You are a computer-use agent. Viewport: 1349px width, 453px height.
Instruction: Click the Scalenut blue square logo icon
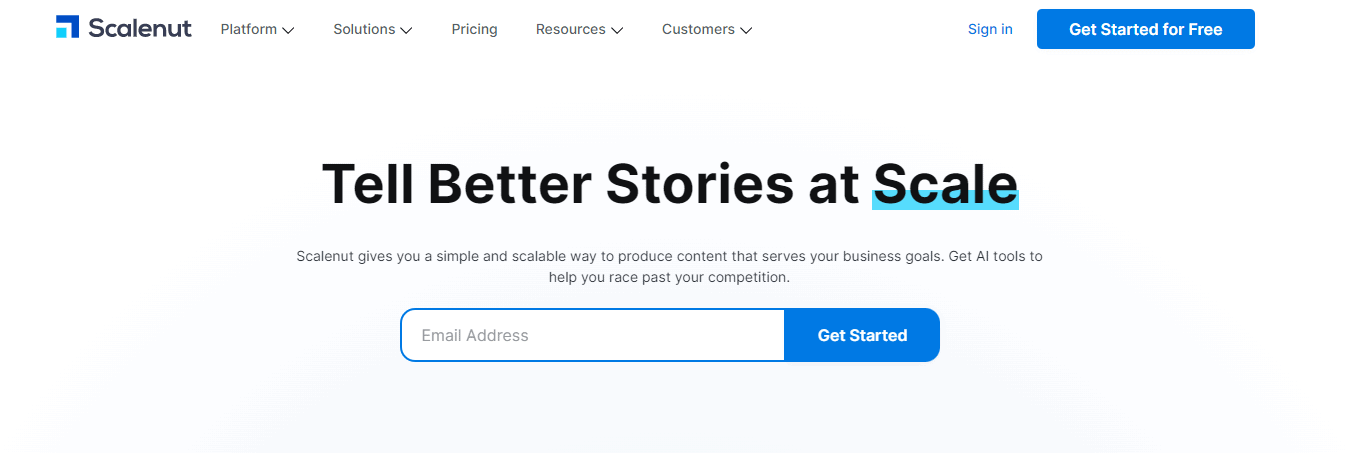coord(67,28)
